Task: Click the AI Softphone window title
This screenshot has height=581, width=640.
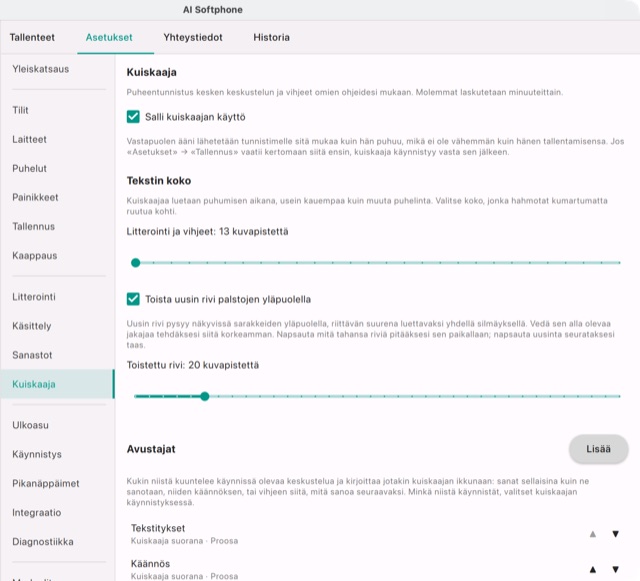Action: 213,10
